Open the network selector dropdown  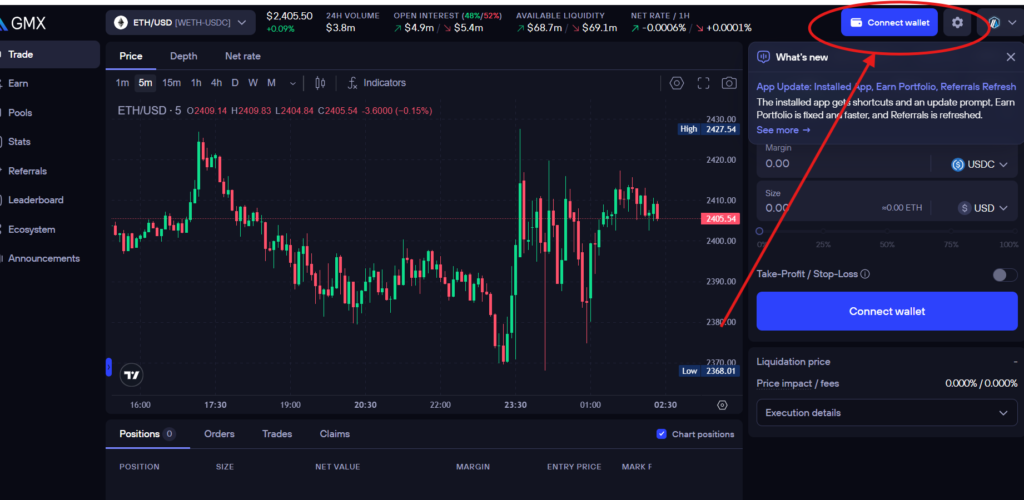click(1000, 23)
